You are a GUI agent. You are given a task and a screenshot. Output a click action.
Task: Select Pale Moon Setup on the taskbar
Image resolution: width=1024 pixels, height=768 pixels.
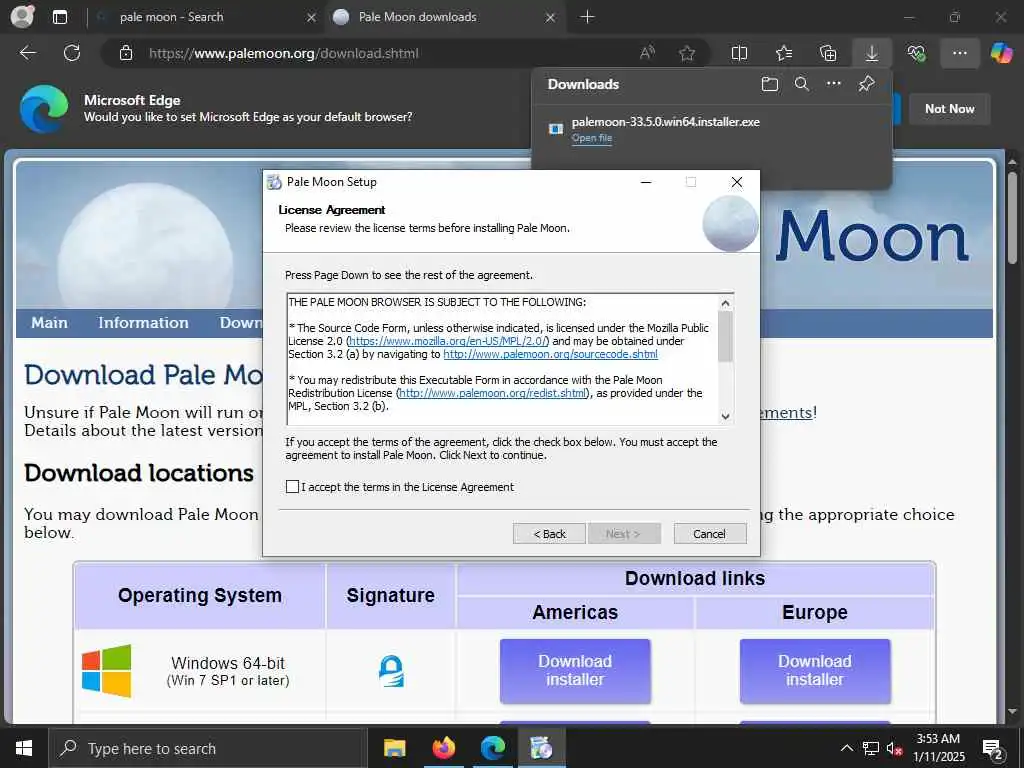pyautogui.click(x=541, y=748)
